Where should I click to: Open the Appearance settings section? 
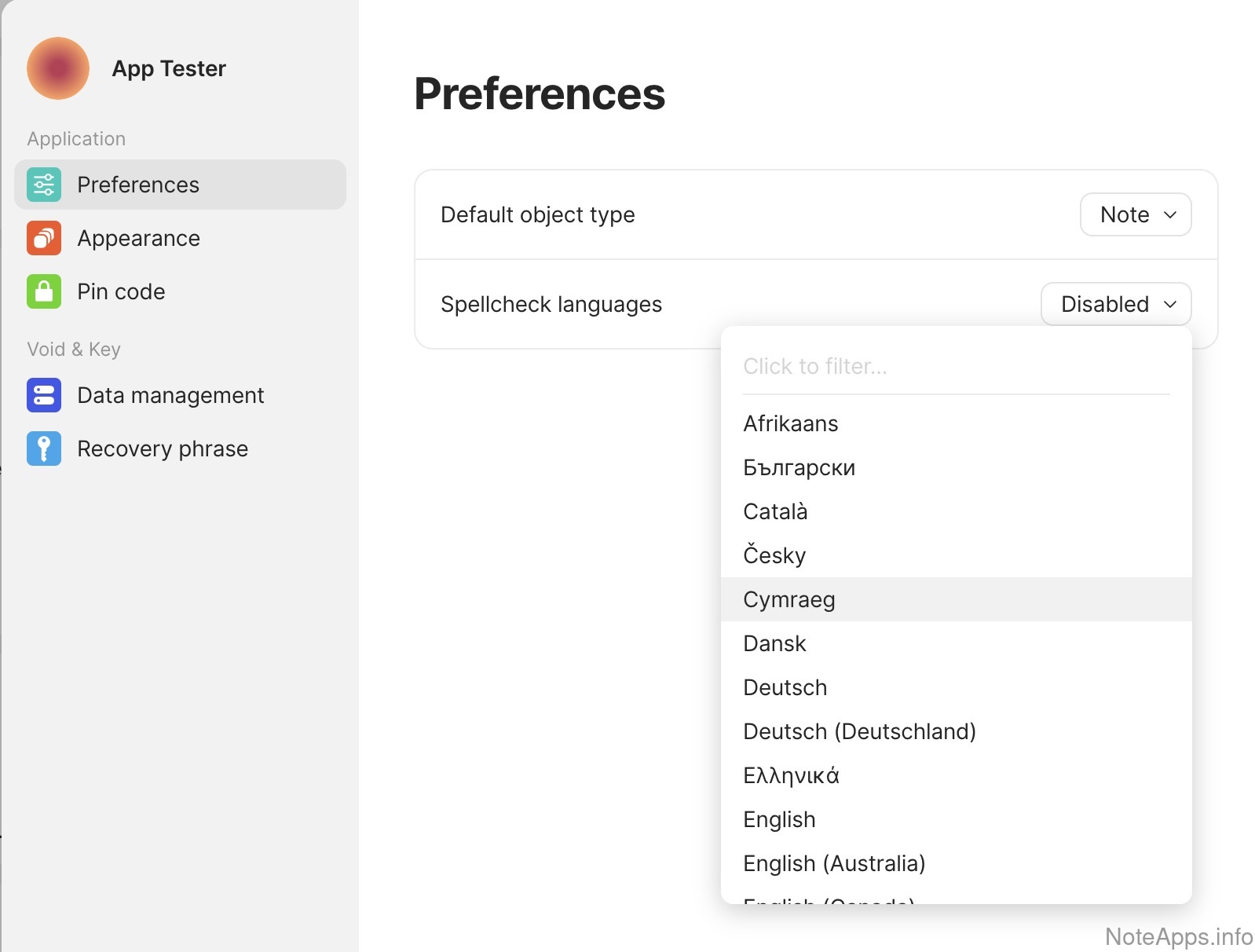[138, 238]
